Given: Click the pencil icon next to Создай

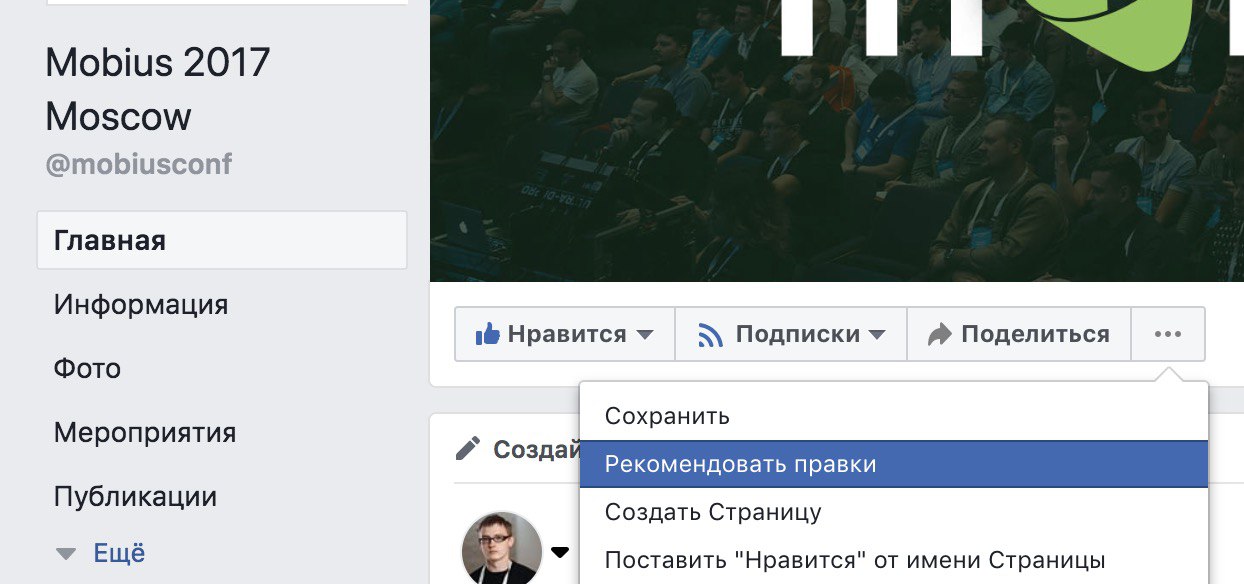Looking at the screenshot, I should [467, 448].
